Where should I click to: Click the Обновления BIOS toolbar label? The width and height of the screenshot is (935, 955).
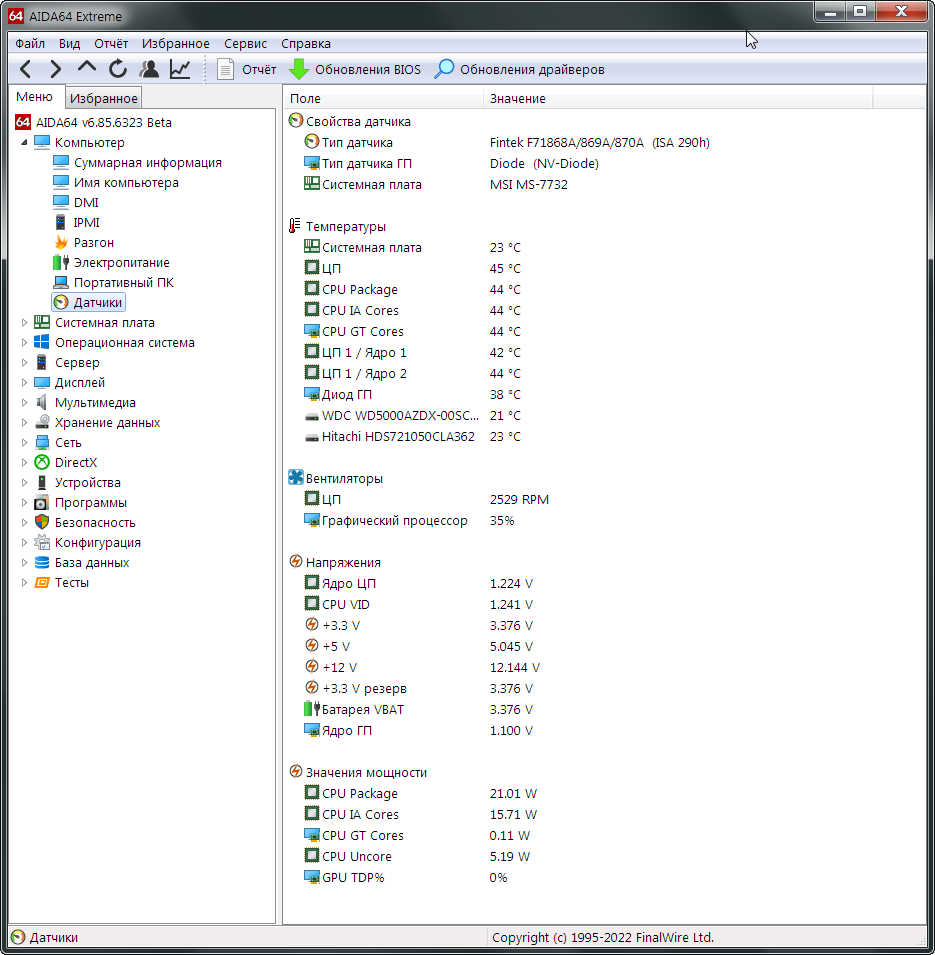point(368,69)
